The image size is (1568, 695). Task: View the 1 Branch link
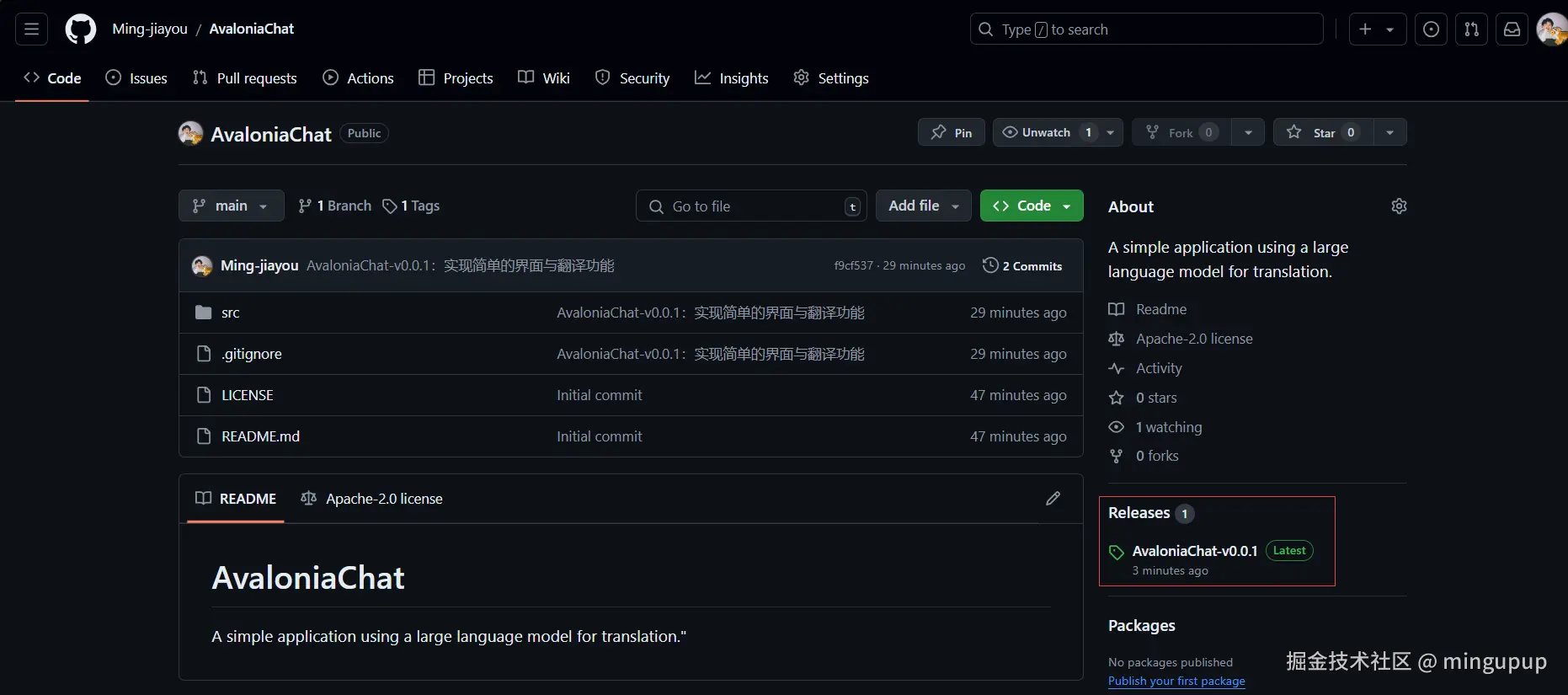pos(335,206)
